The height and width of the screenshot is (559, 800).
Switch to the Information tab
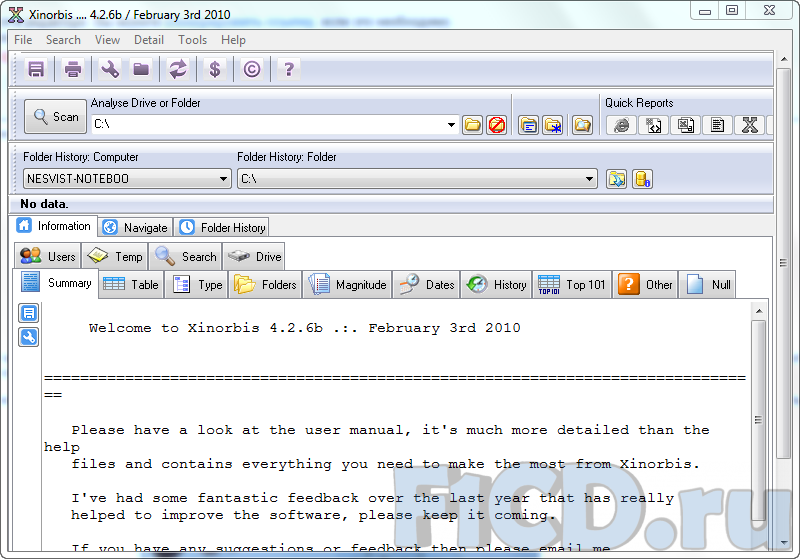coord(54,226)
